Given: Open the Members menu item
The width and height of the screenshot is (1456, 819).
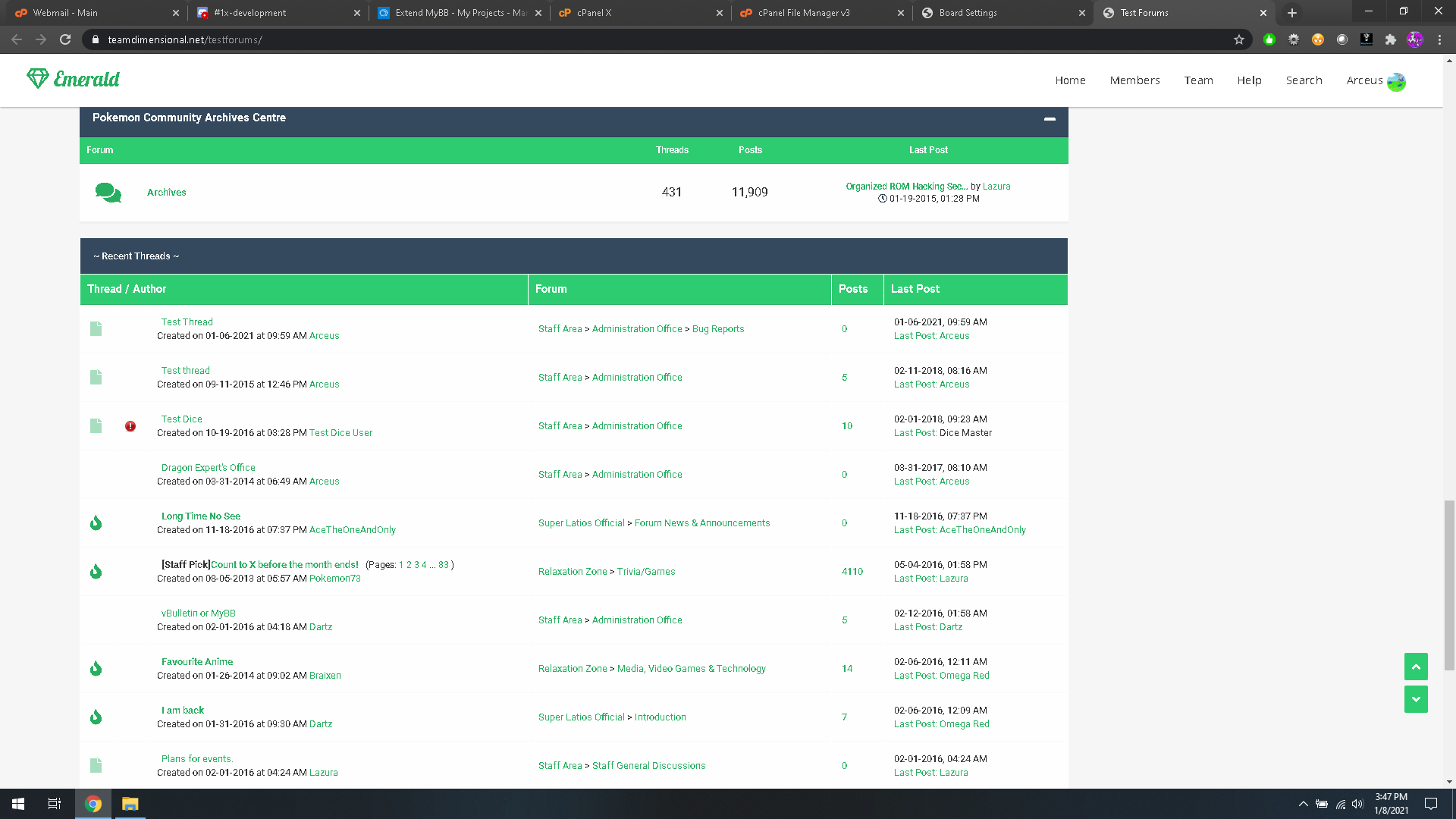Looking at the screenshot, I should pos(1134,80).
